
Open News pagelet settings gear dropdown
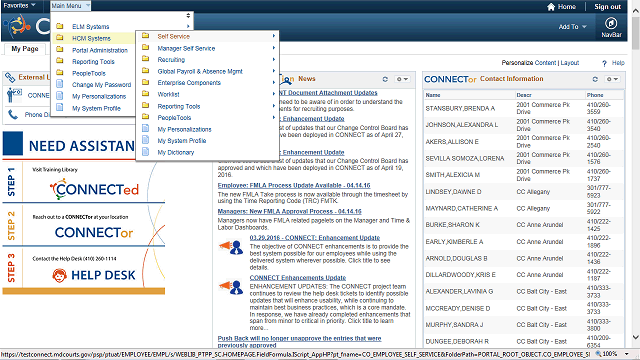[x=402, y=79]
